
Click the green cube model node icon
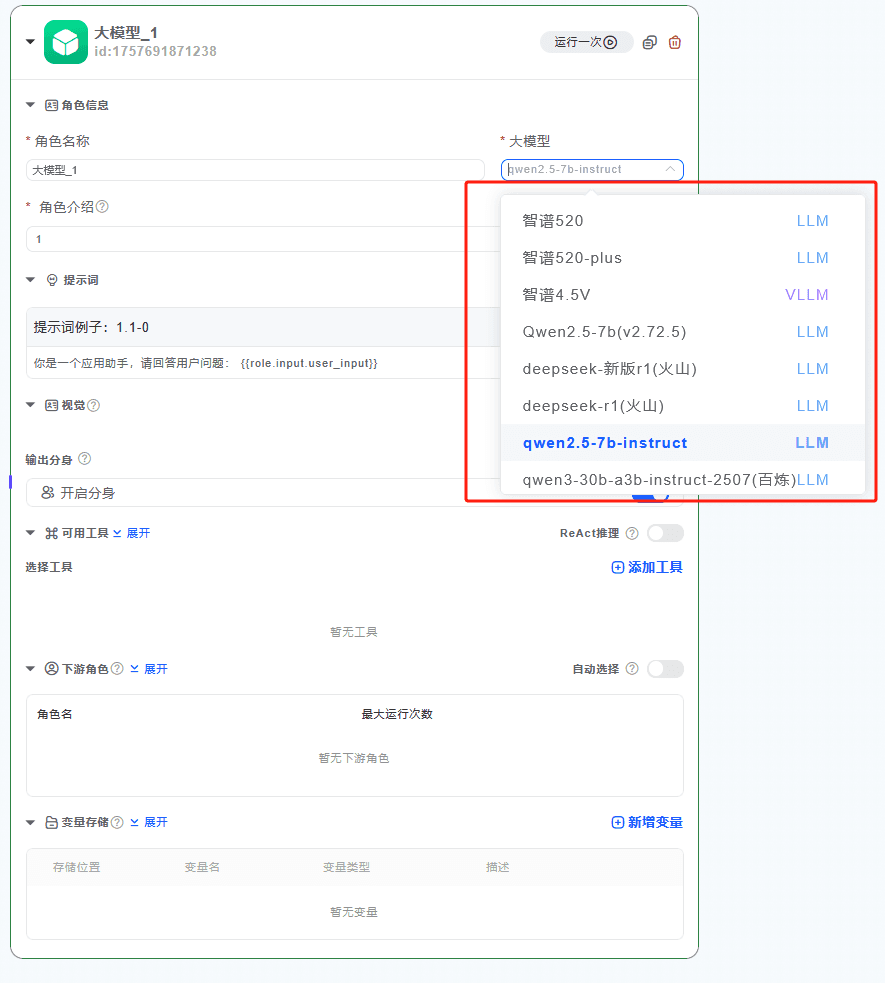[x=66, y=42]
